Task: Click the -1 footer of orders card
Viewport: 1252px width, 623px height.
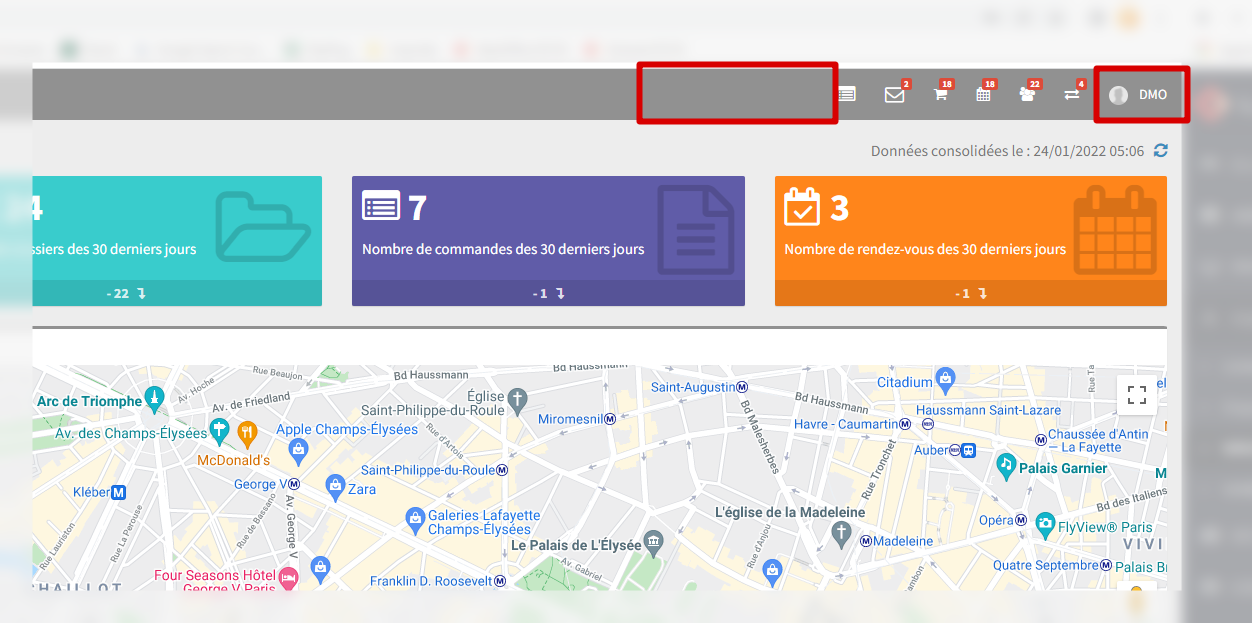Action: point(548,294)
